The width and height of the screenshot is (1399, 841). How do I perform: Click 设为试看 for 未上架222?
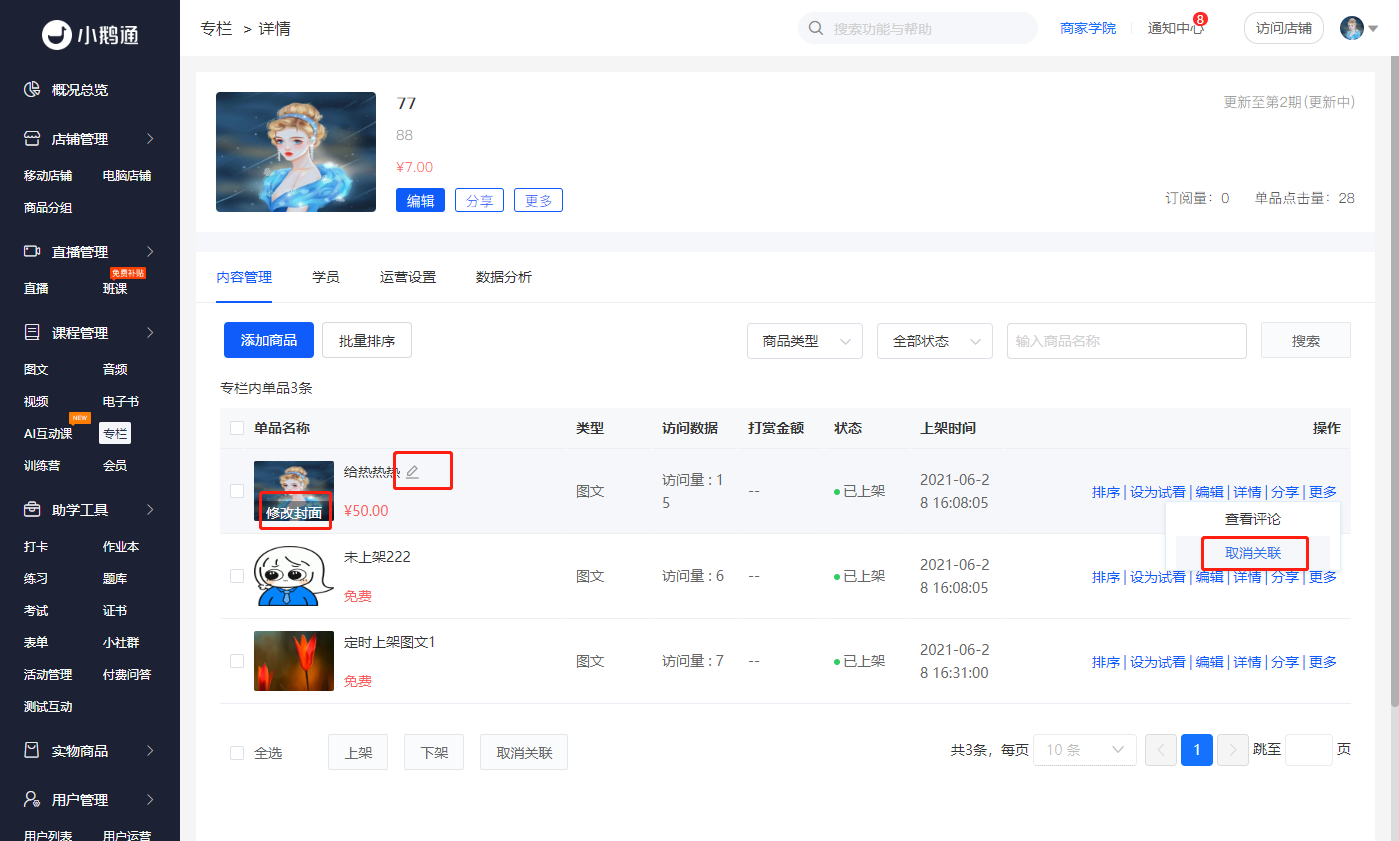[x=1158, y=577]
